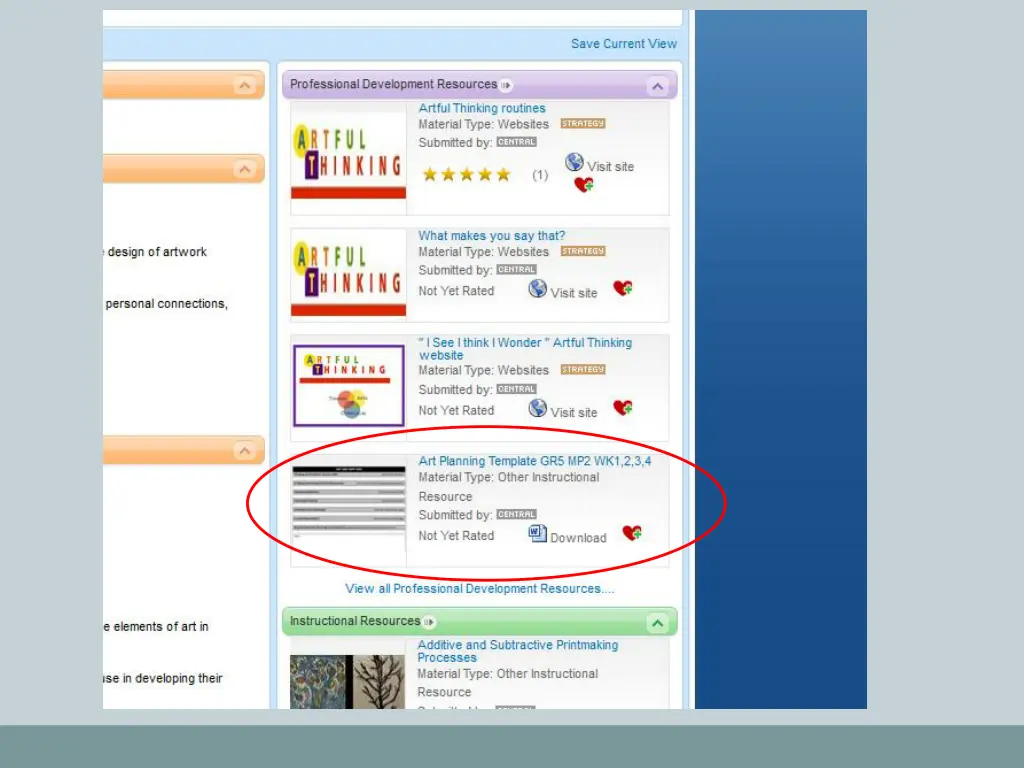Open View all Professional Development Resources link

tap(480, 589)
